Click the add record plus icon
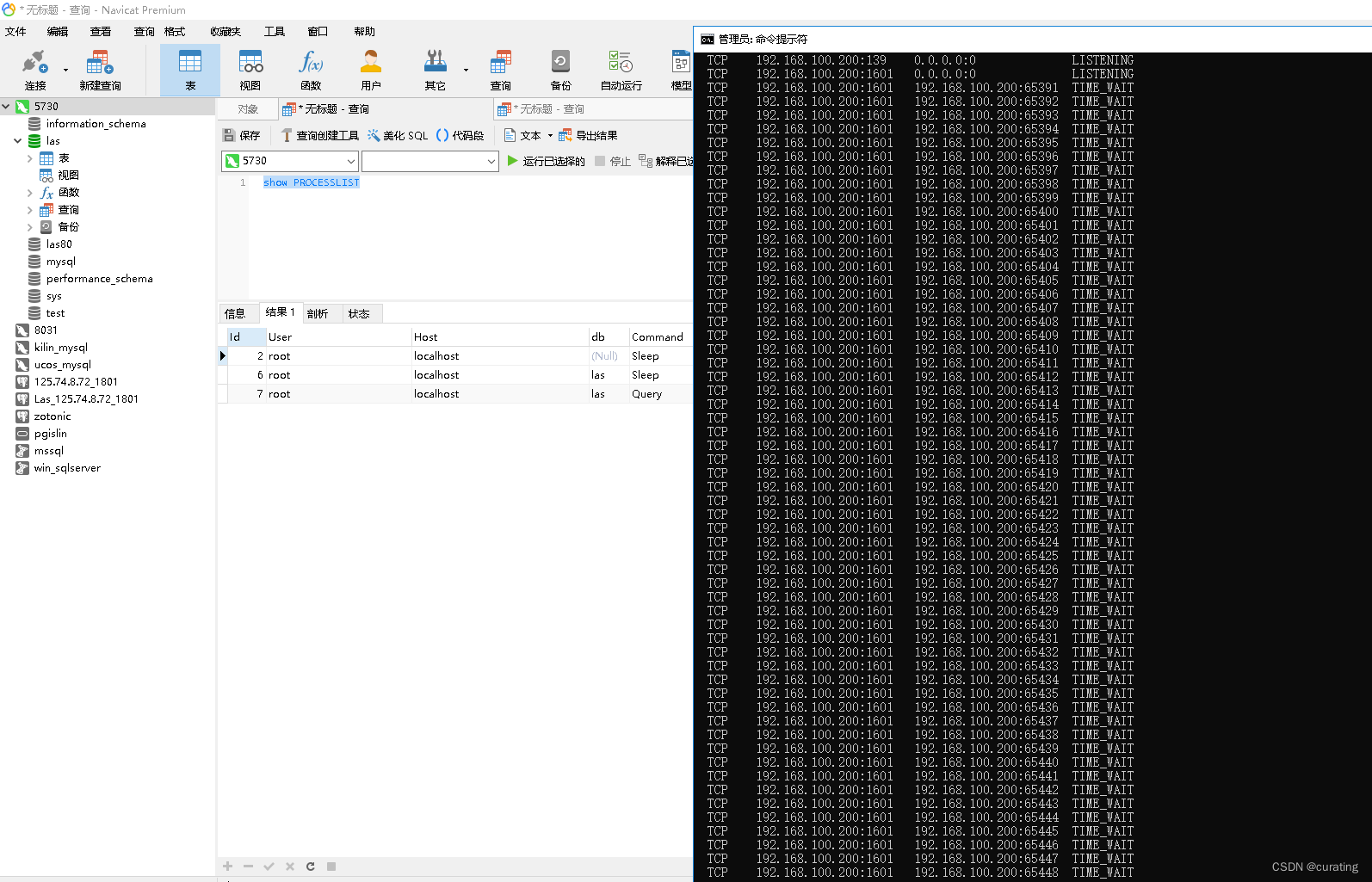The image size is (1372, 882). tap(227, 867)
